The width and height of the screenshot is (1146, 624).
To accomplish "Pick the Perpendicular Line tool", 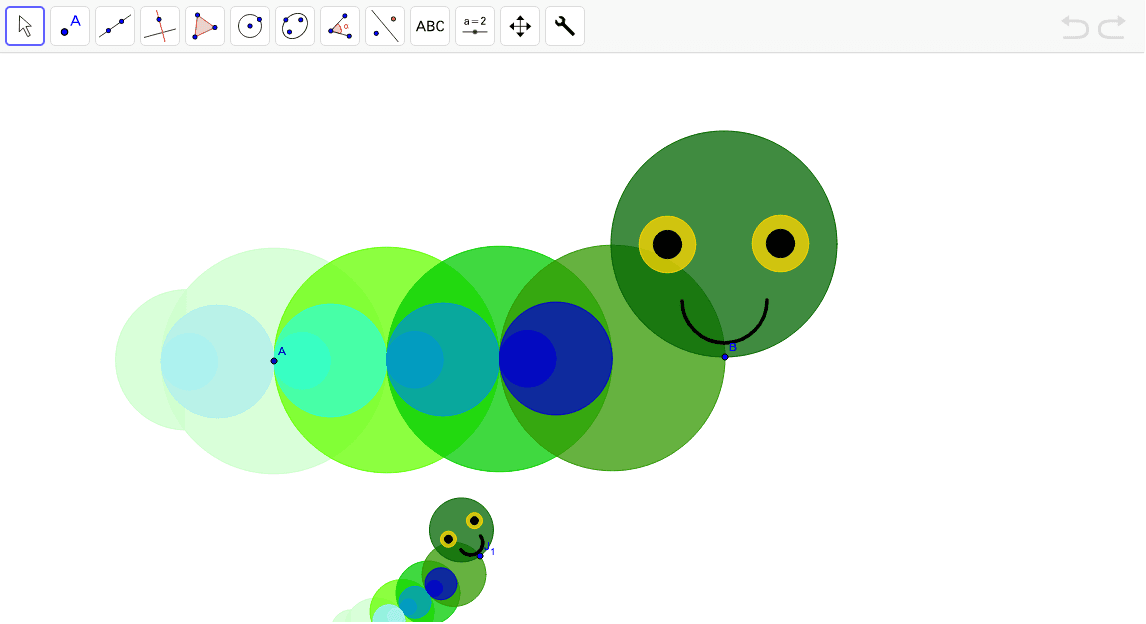I will tap(160, 26).
